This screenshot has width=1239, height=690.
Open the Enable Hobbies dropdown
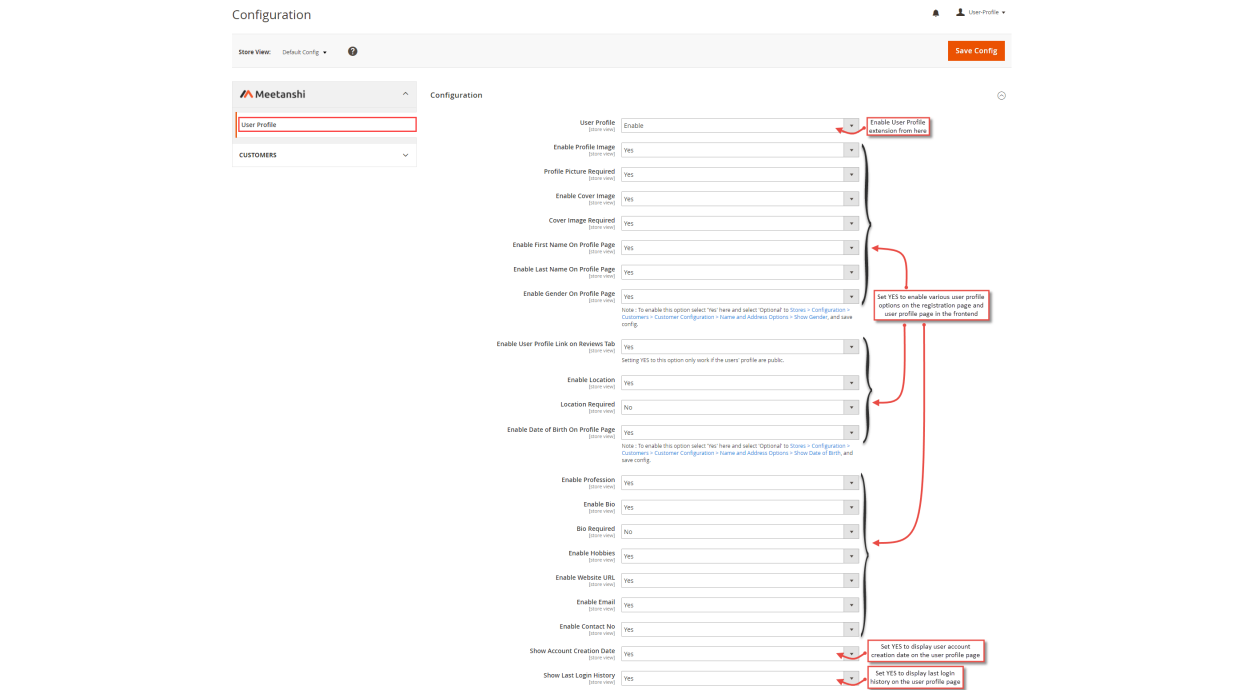click(740, 556)
